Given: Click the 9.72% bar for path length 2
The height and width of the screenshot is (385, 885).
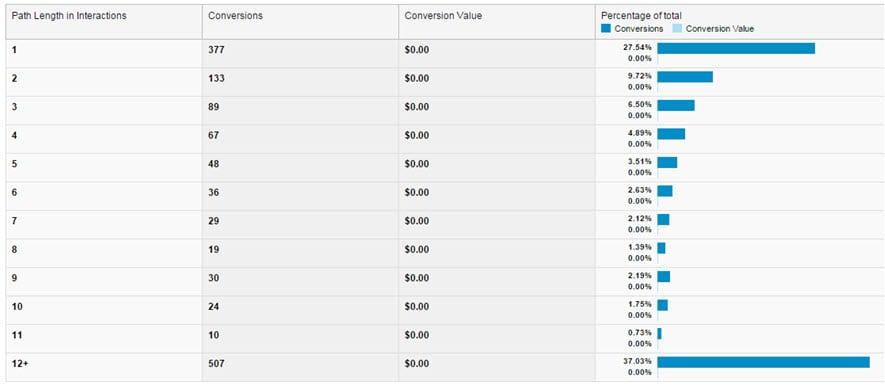Looking at the screenshot, I should 685,77.
